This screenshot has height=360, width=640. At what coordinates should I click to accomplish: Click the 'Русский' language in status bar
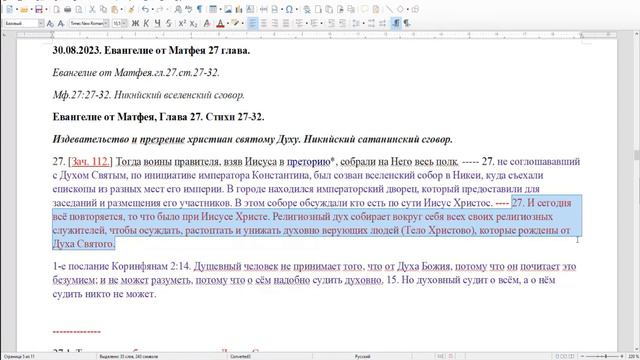362,356
